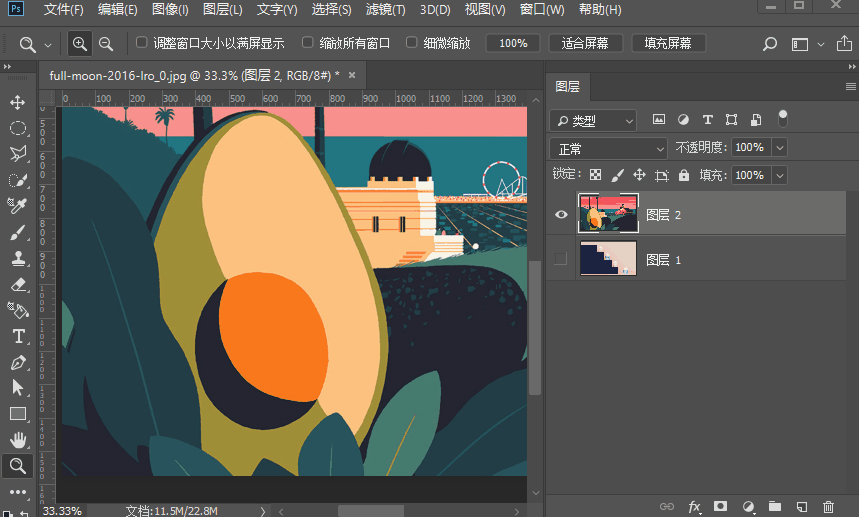This screenshot has height=517, width=859.
Task: Toggle lock image pixels brush icon
Action: 617,175
